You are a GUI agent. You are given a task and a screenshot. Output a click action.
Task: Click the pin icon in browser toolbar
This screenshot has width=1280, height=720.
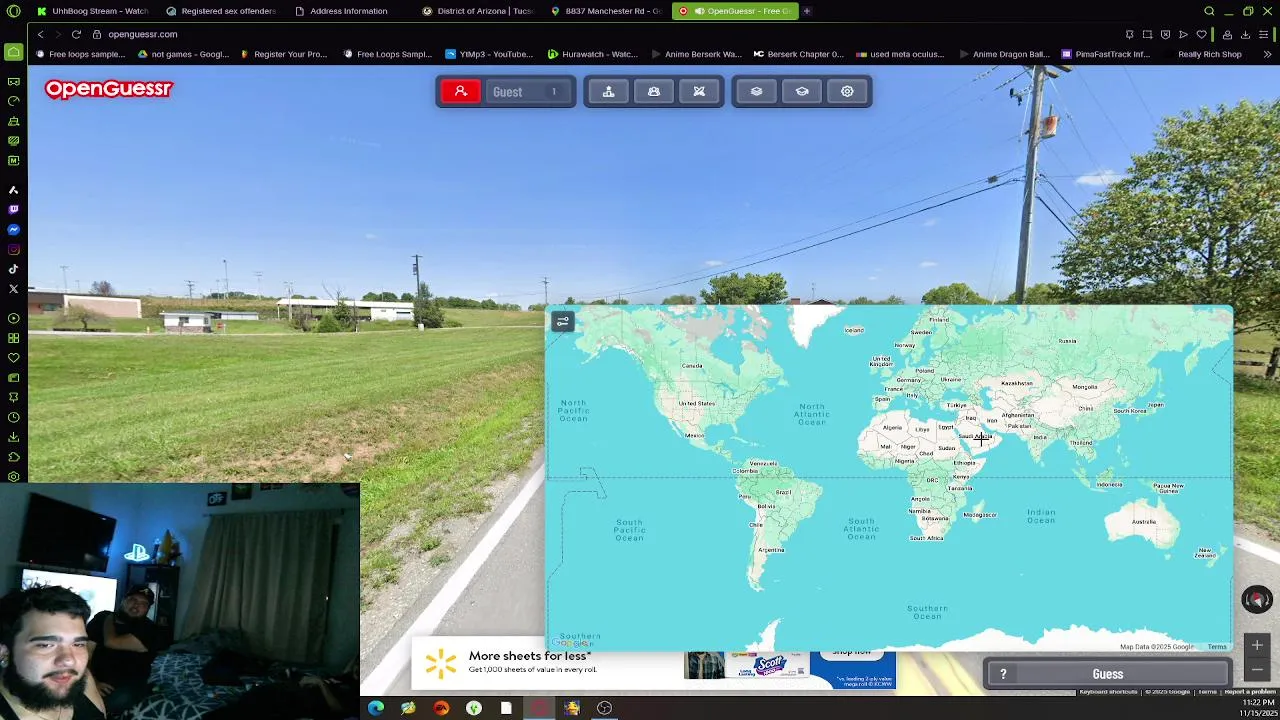(x=1129, y=34)
